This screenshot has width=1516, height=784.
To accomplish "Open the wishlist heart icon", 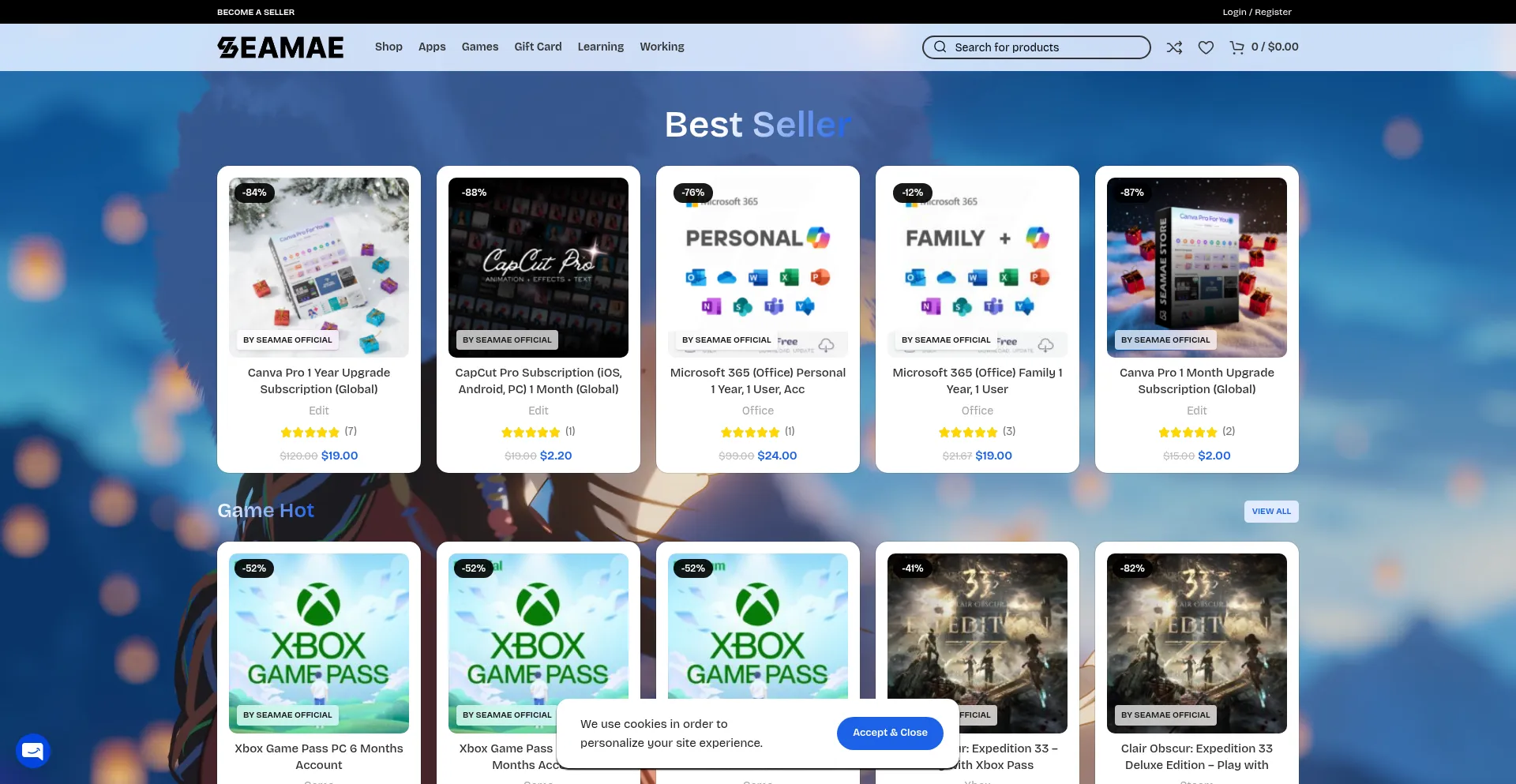I will pyautogui.click(x=1206, y=47).
